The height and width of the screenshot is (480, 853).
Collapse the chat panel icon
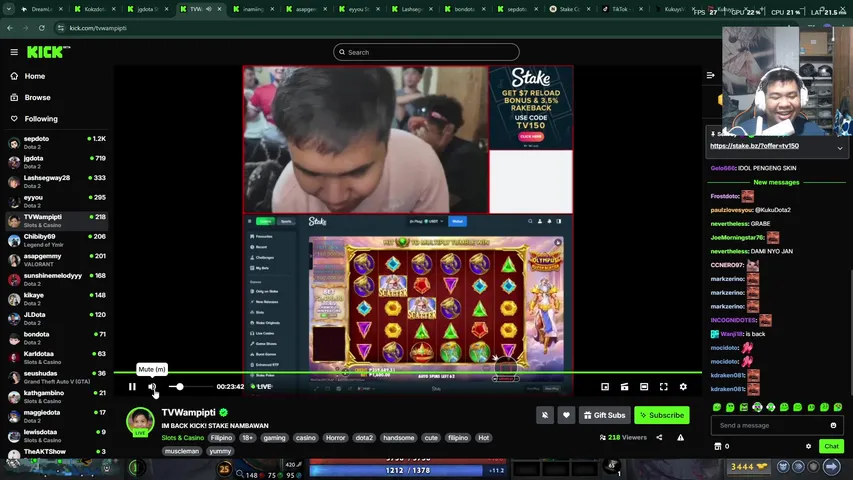point(710,75)
